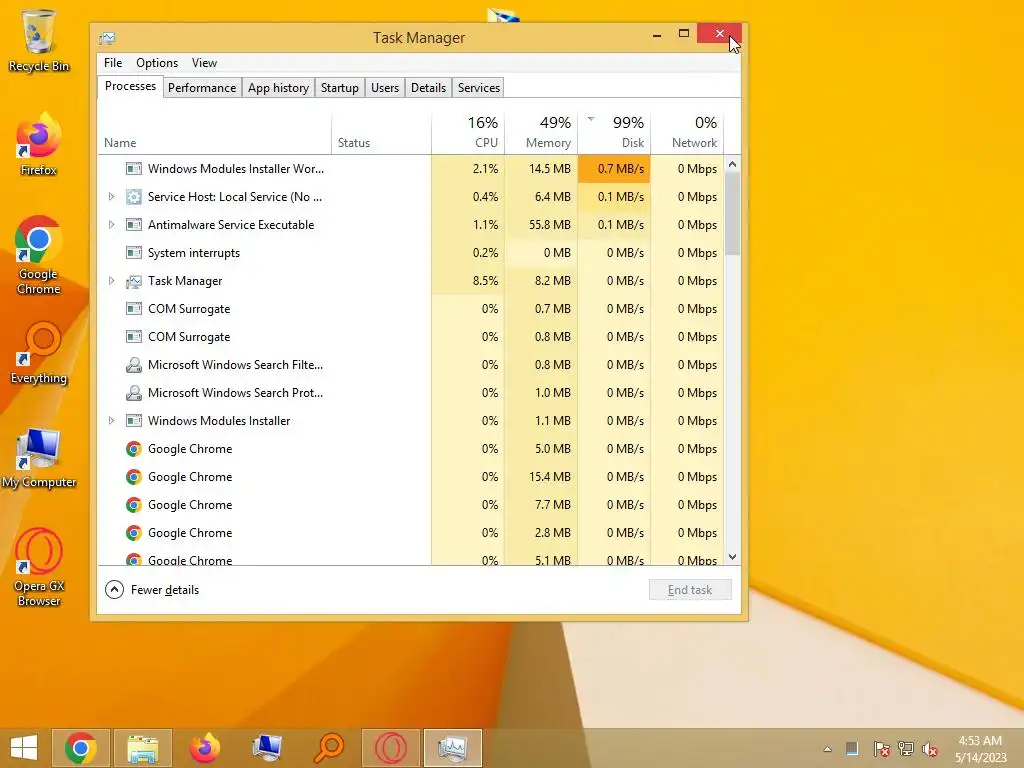Maximize the Task Manager window
The image size is (1024, 768).
684,34
